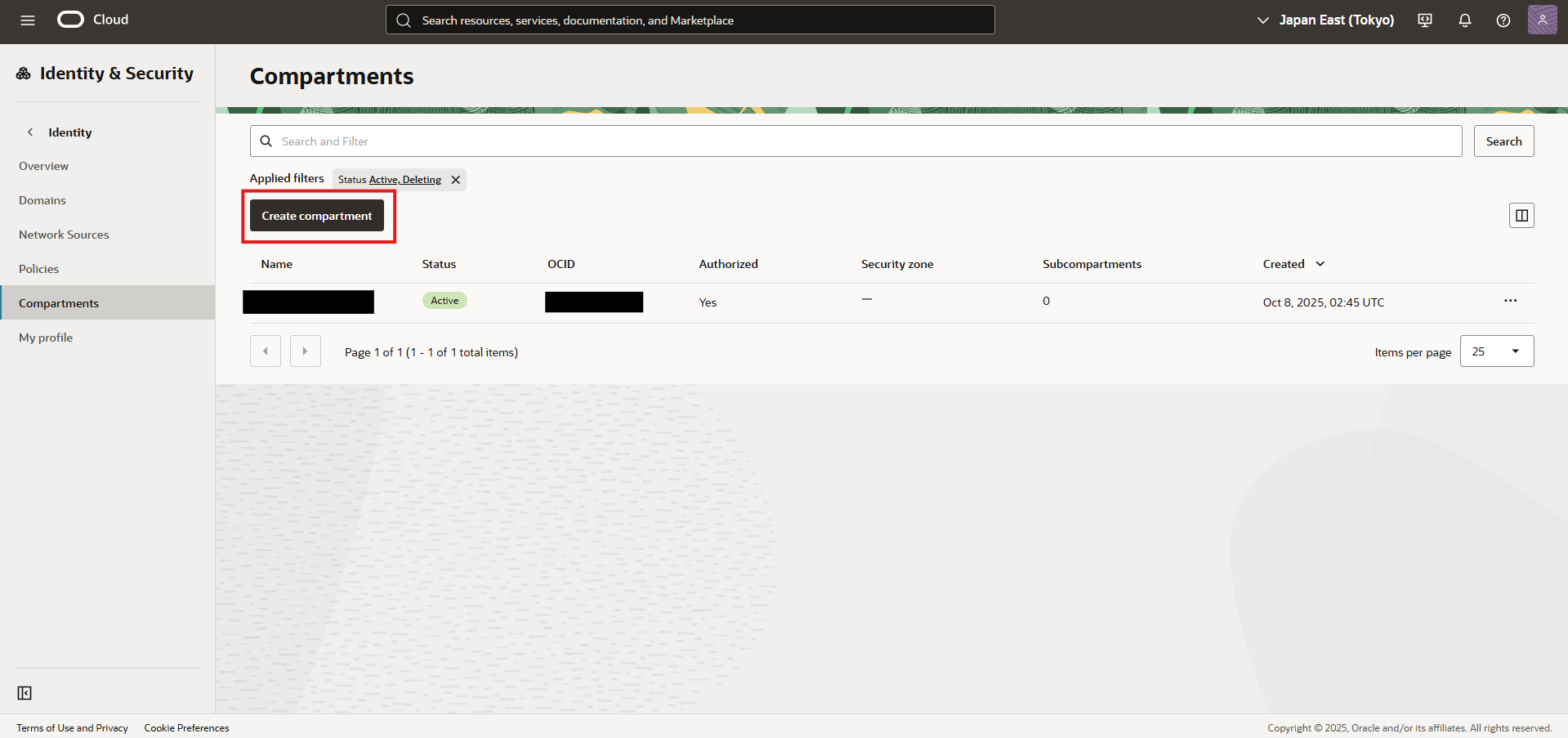Viewport: 1568px width, 738px height.
Task: Select Compartments in the sidebar
Action: [108, 302]
